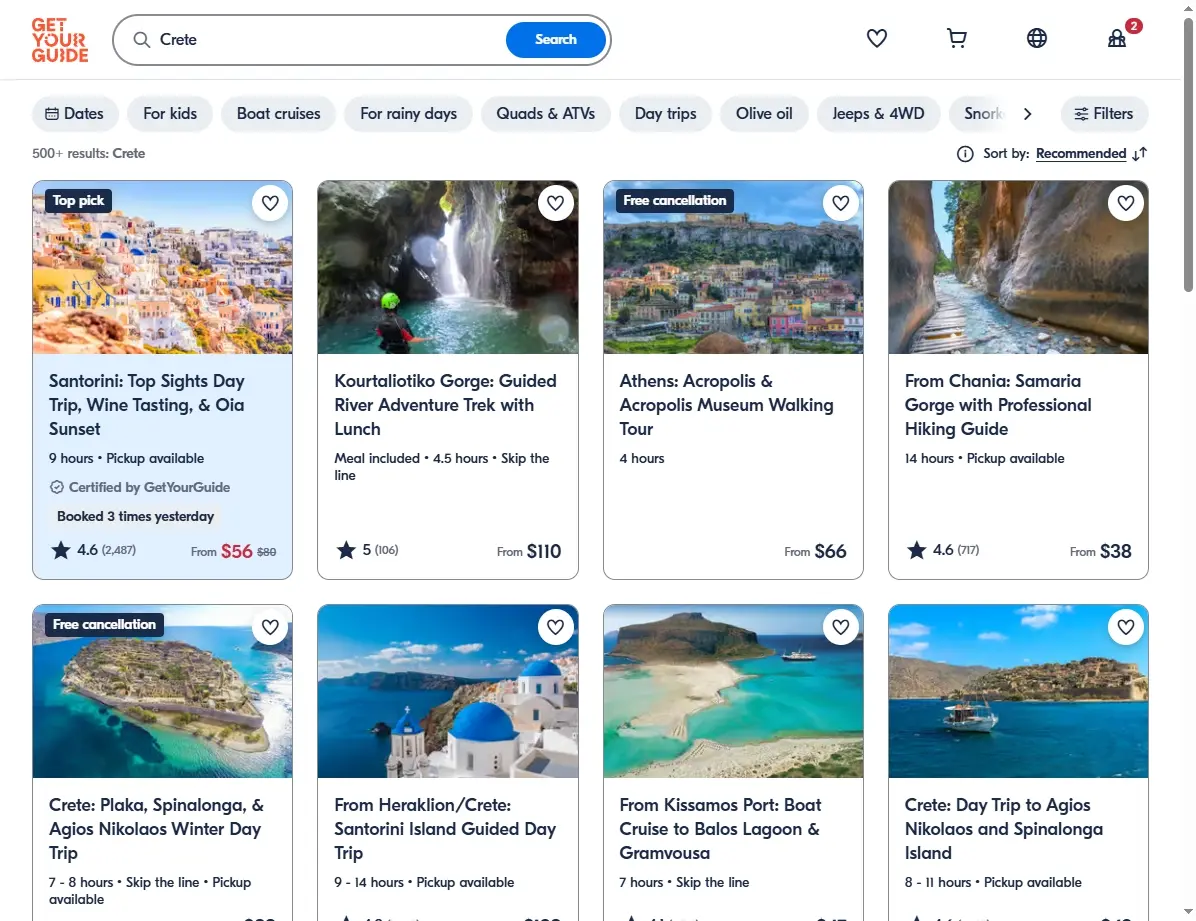This screenshot has width=1196, height=921.
Task: Open the Spinalonga island aerial photo
Action: (162, 691)
